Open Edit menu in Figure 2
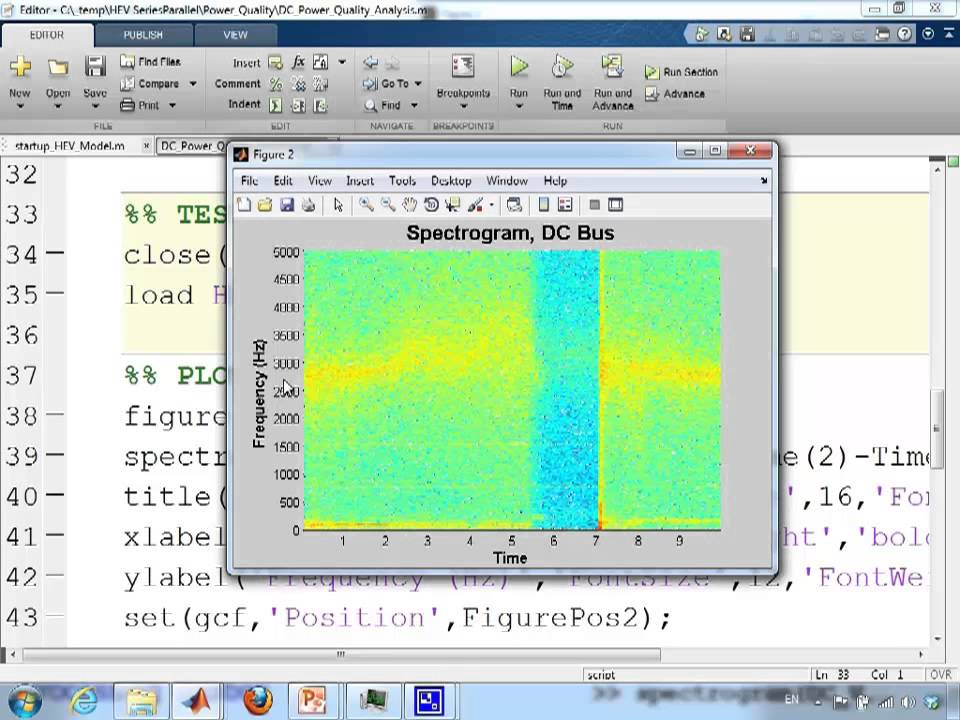The height and width of the screenshot is (720, 960). tap(283, 181)
